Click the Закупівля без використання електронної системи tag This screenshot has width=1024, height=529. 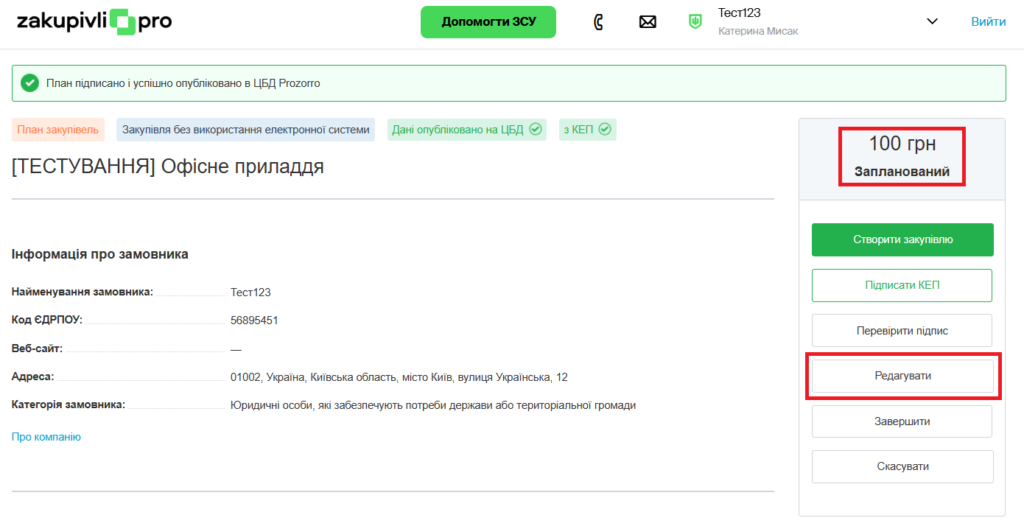246,129
